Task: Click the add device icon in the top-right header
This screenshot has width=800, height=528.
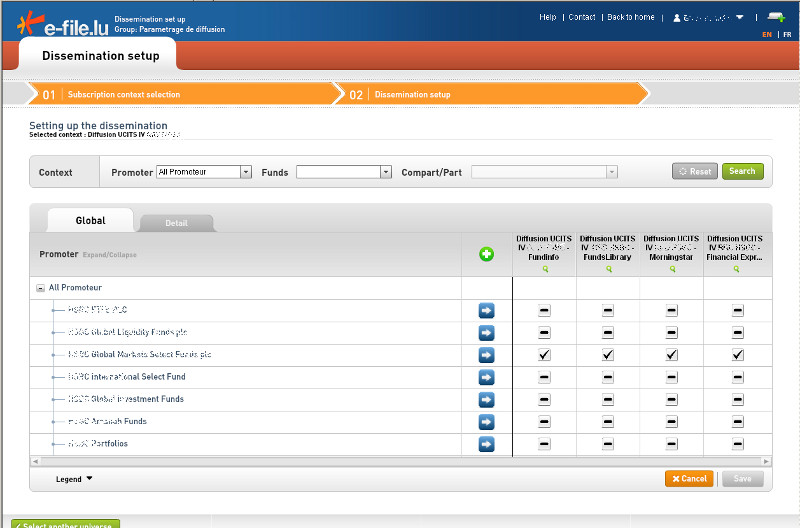Action: click(776, 17)
